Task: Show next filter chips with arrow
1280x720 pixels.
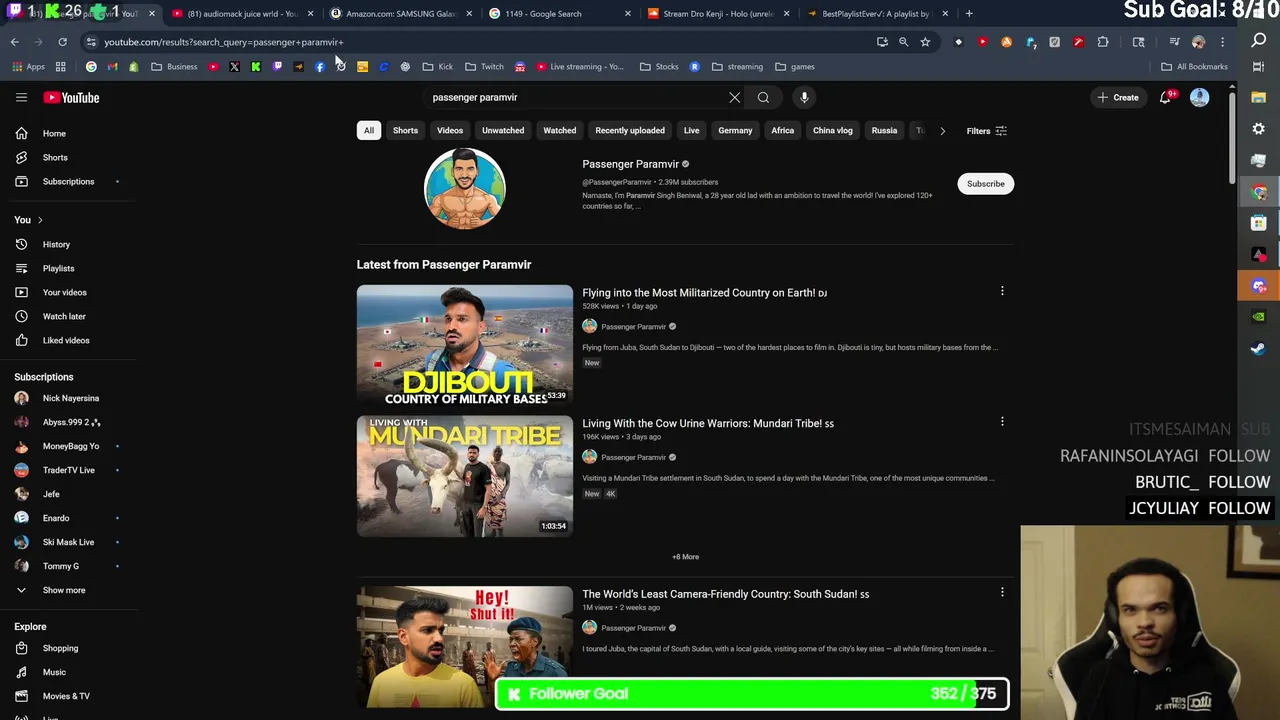Action: click(942, 131)
